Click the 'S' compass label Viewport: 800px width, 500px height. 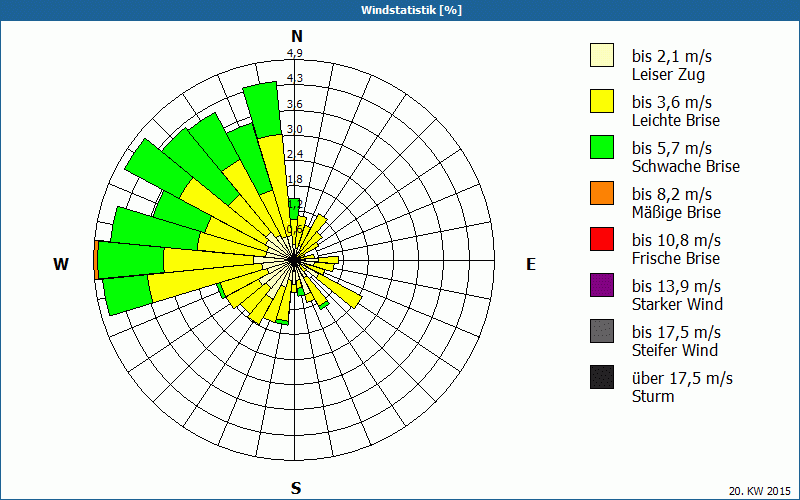296,488
